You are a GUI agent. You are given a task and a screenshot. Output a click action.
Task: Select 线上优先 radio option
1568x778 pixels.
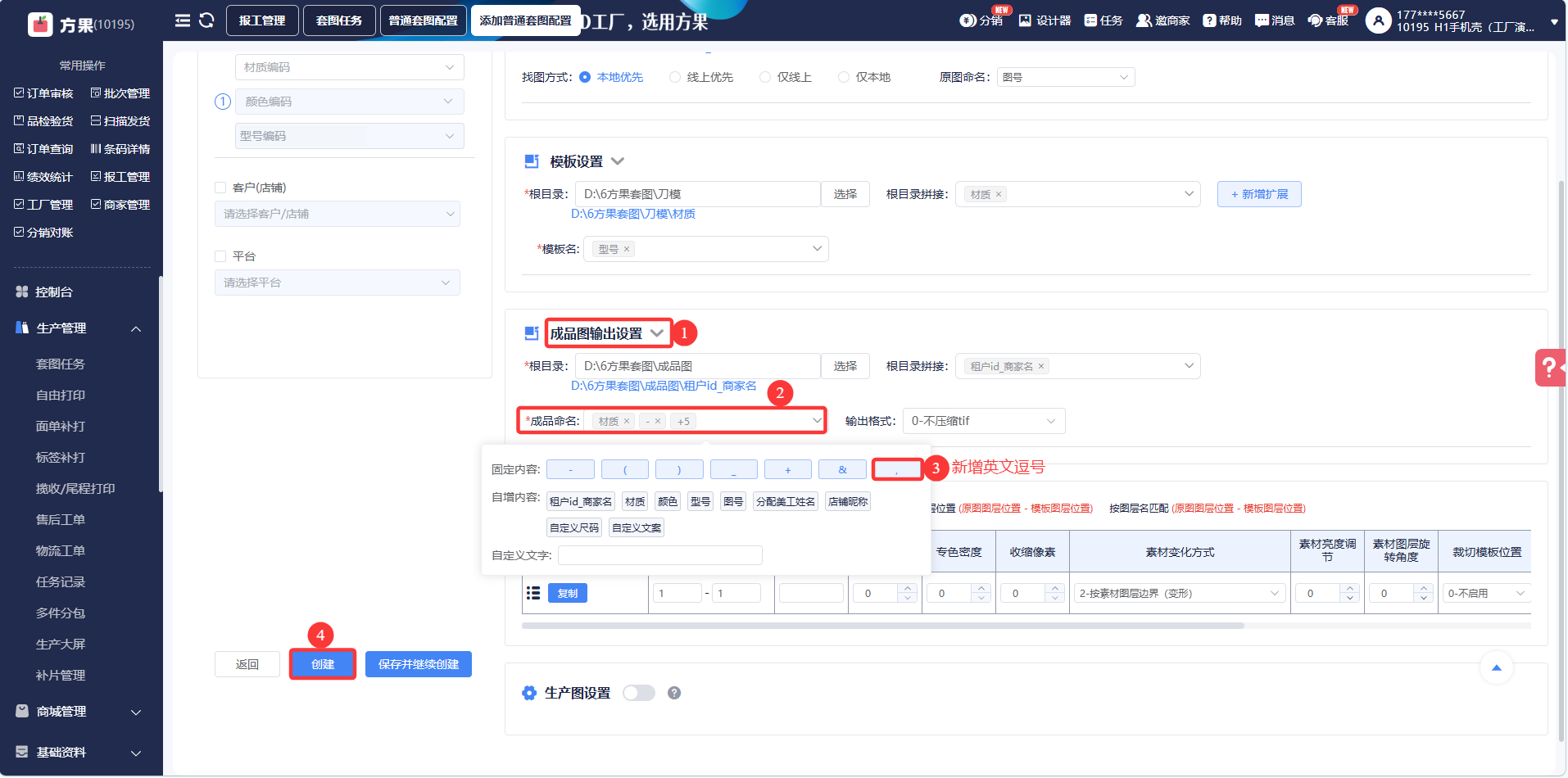[x=675, y=77]
